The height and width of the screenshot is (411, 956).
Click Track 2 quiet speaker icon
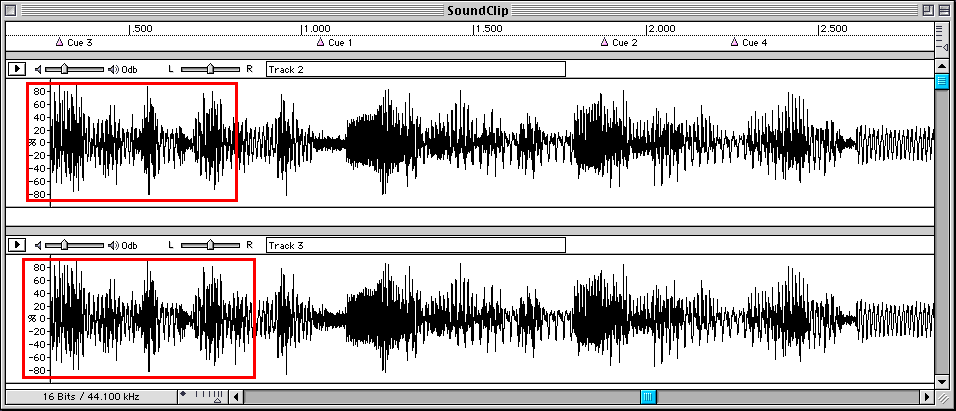[38, 69]
